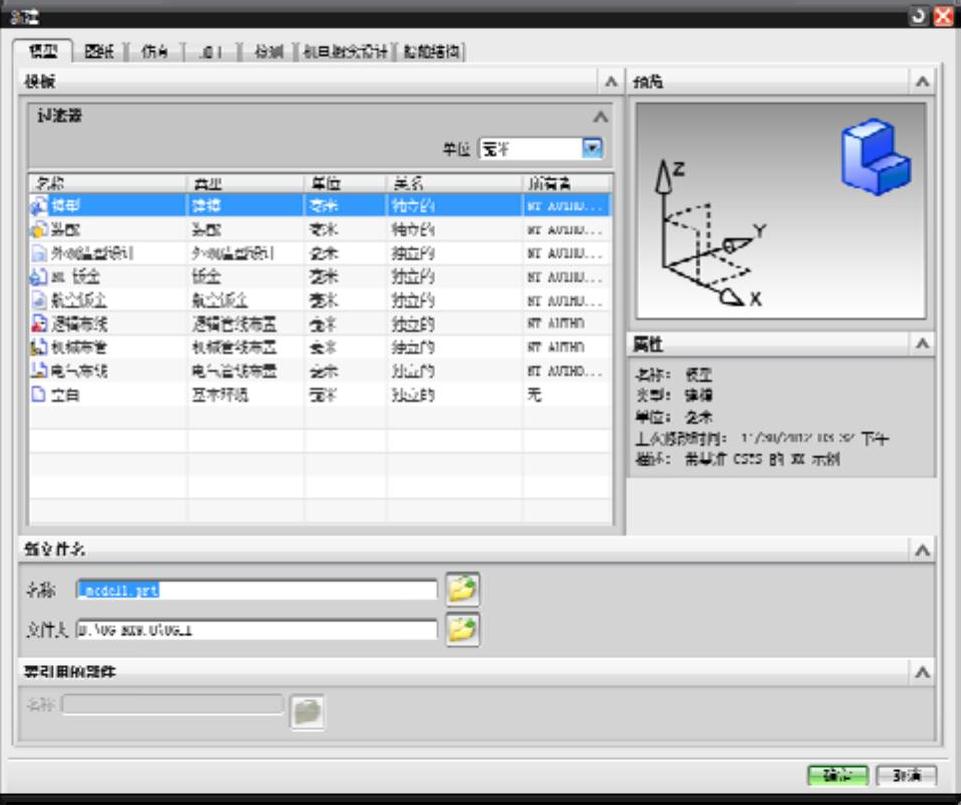Select the 模型 (Model) template row
The image size is (961, 805).
click(x=320, y=205)
